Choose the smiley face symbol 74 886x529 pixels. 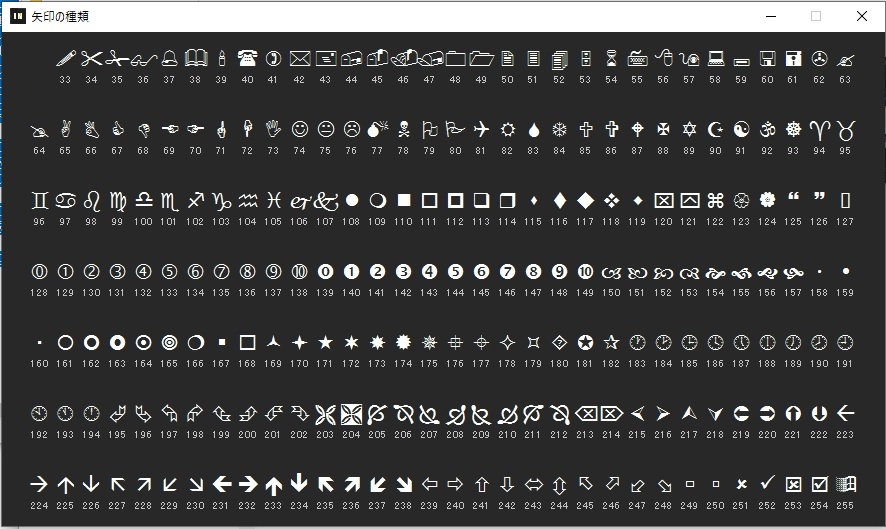coord(299,129)
